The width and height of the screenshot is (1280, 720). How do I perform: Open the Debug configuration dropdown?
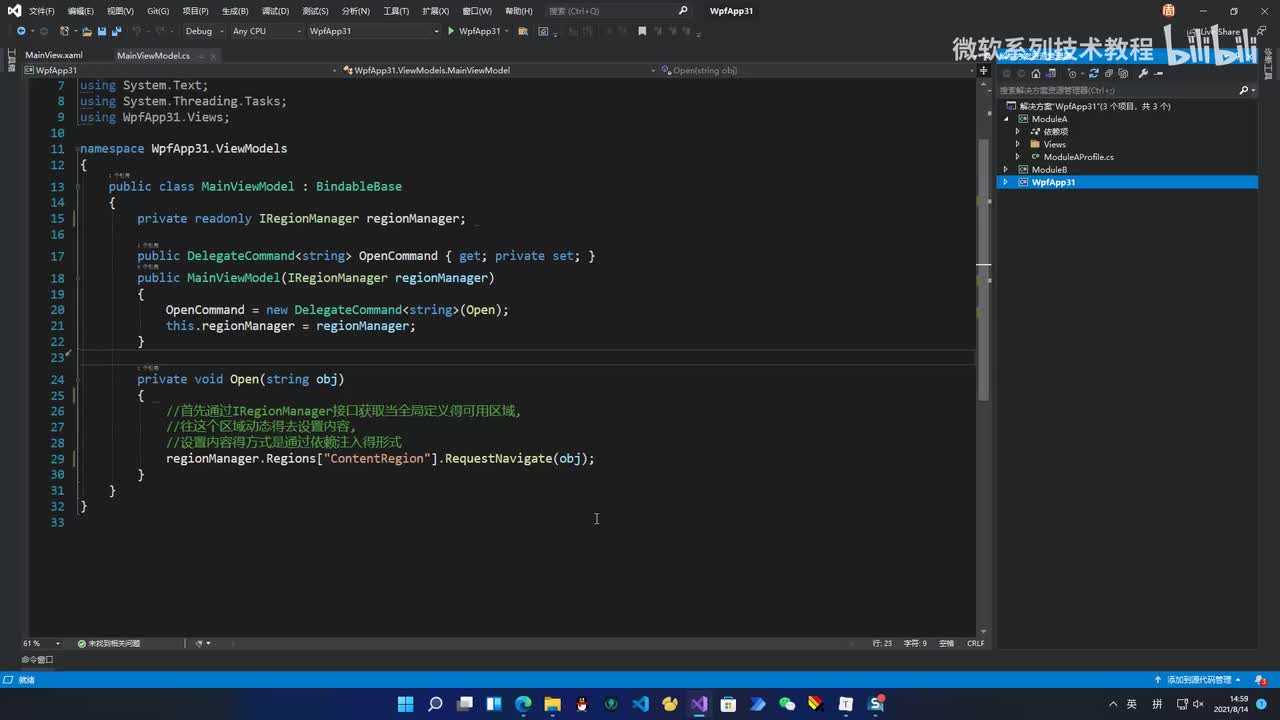(202, 31)
